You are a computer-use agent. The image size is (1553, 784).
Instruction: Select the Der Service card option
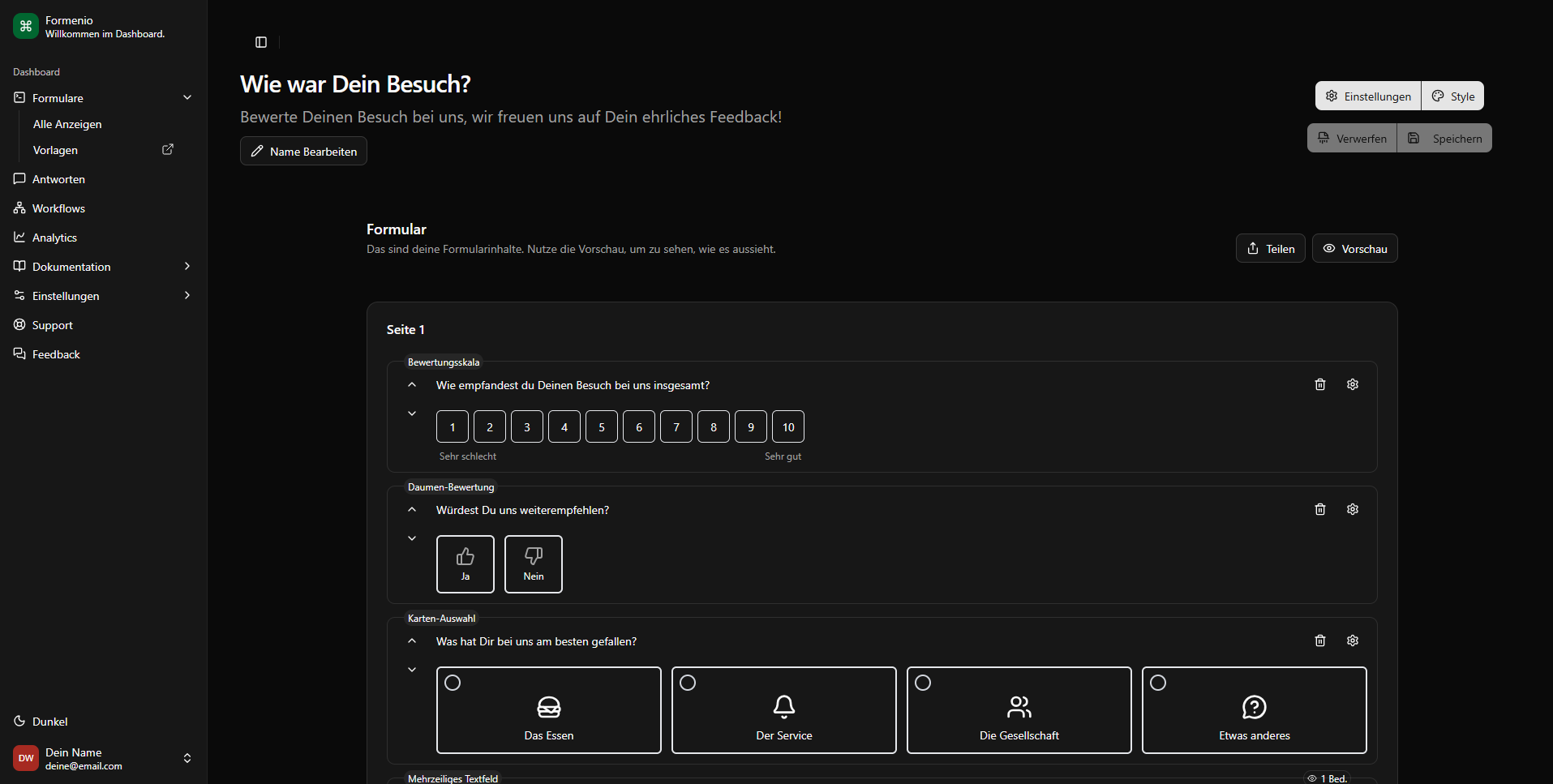[783, 710]
